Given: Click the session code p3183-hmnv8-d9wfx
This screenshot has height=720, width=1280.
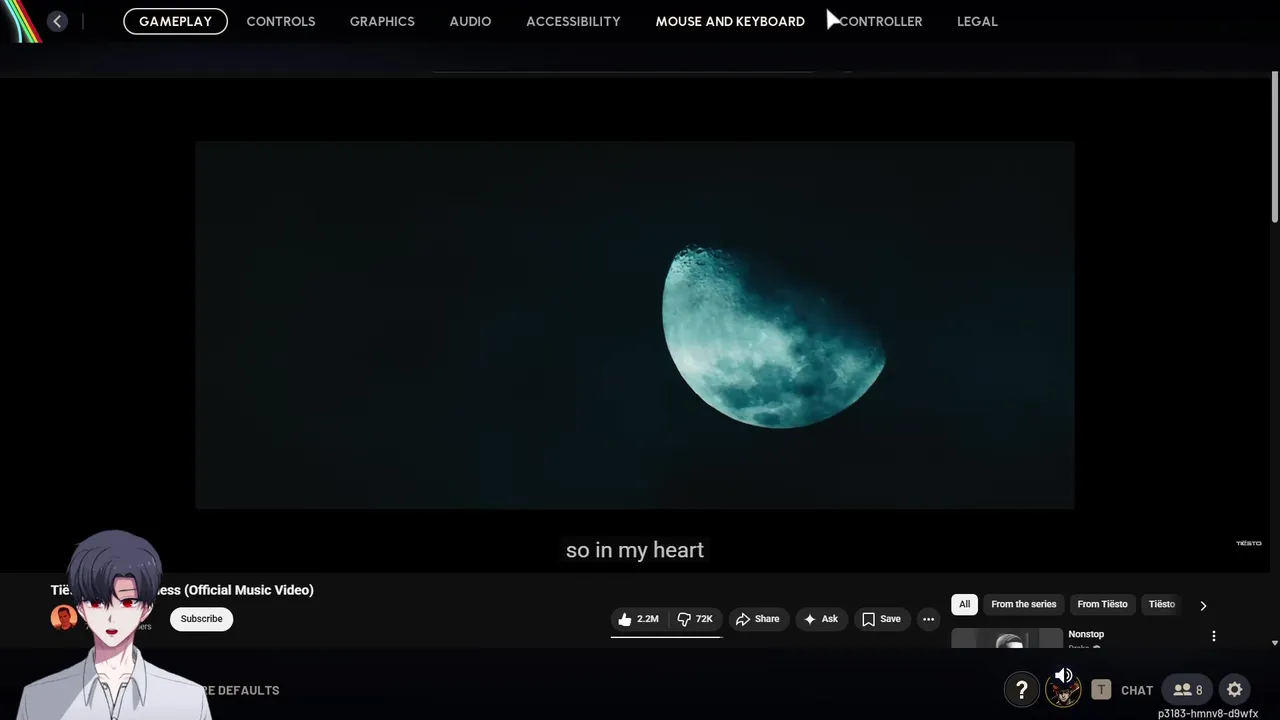Looking at the screenshot, I should coord(1208,714).
